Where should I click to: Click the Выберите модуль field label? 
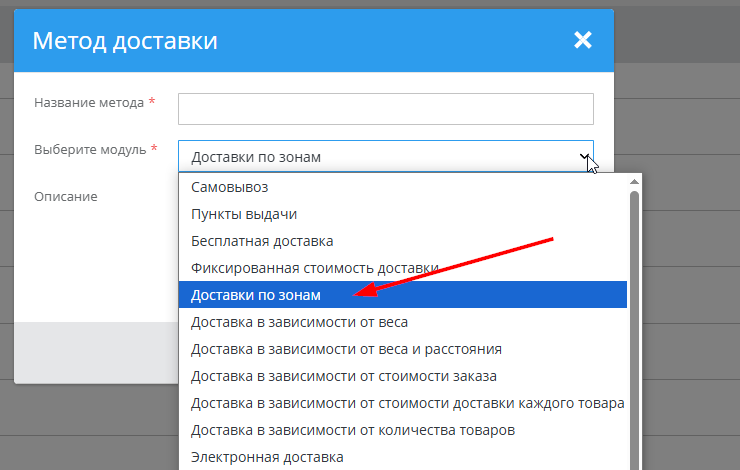coord(91,150)
